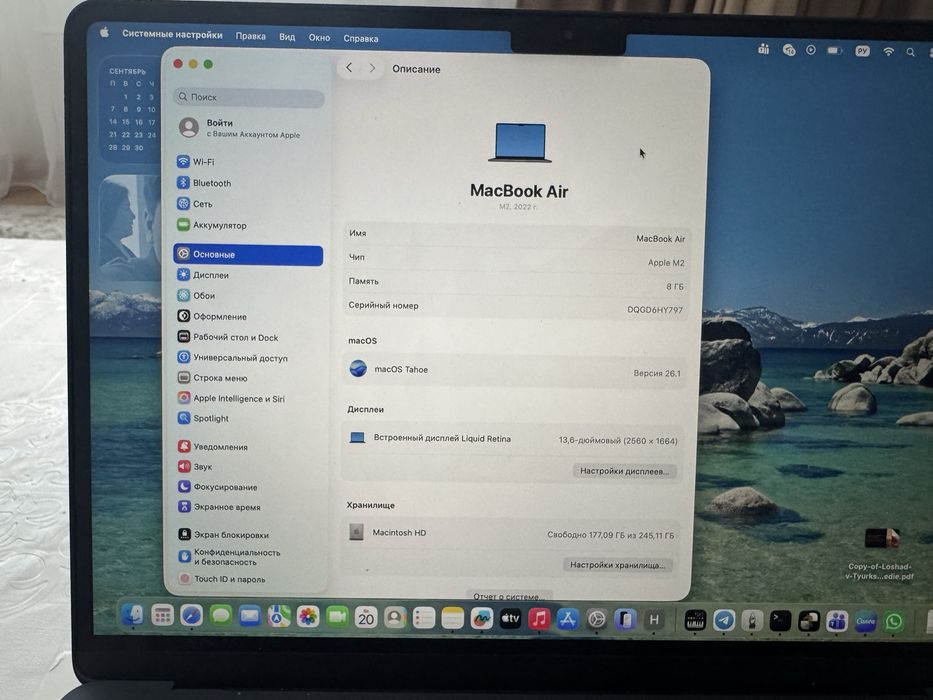The width and height of the screenshot is (933, 700).
Task: Open Copy-of-Loshad PDF file on desktop
Action: pyautogui.click(x=881, y=554)
